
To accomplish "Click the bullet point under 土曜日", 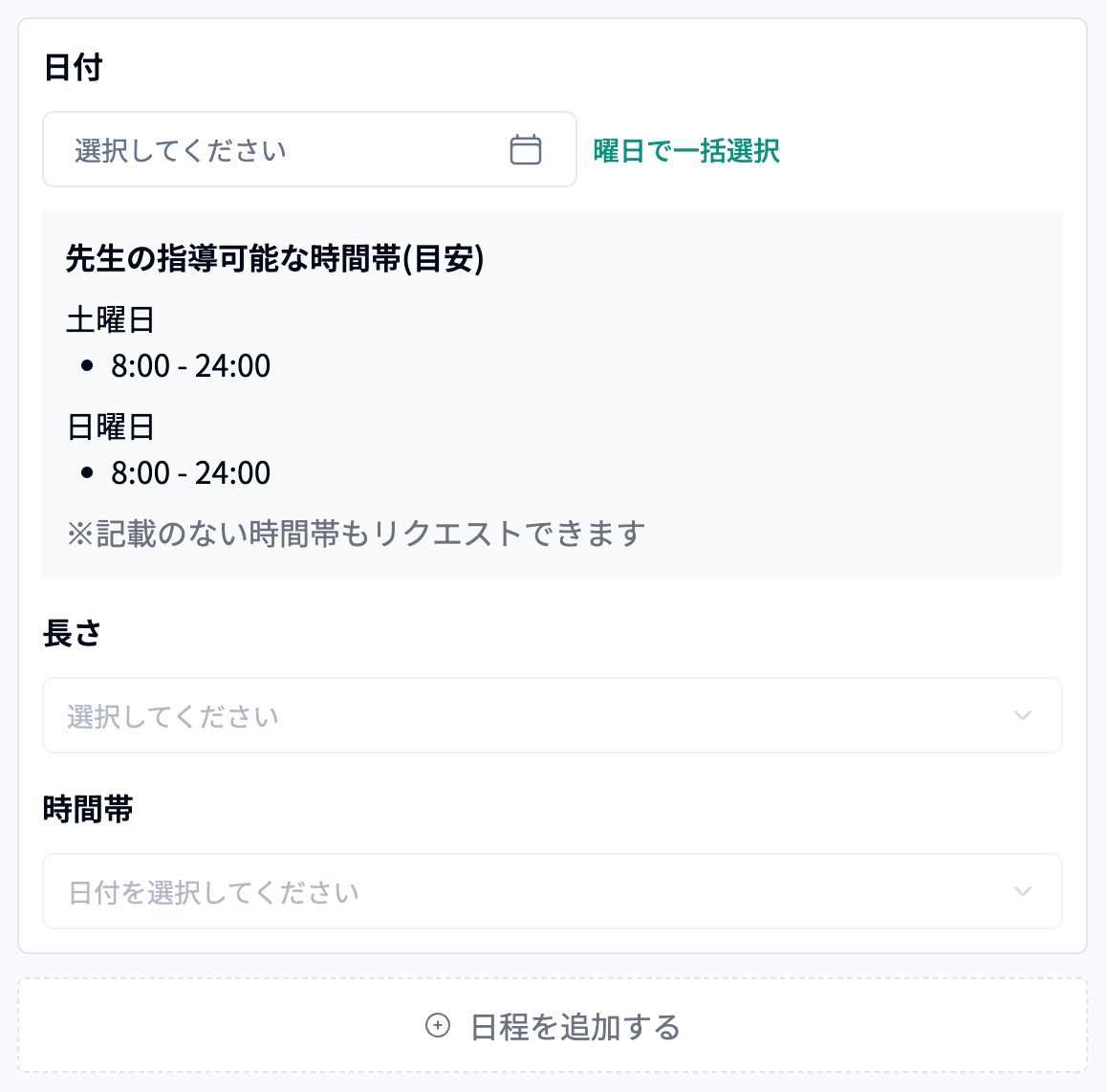I will coord(88,366).
